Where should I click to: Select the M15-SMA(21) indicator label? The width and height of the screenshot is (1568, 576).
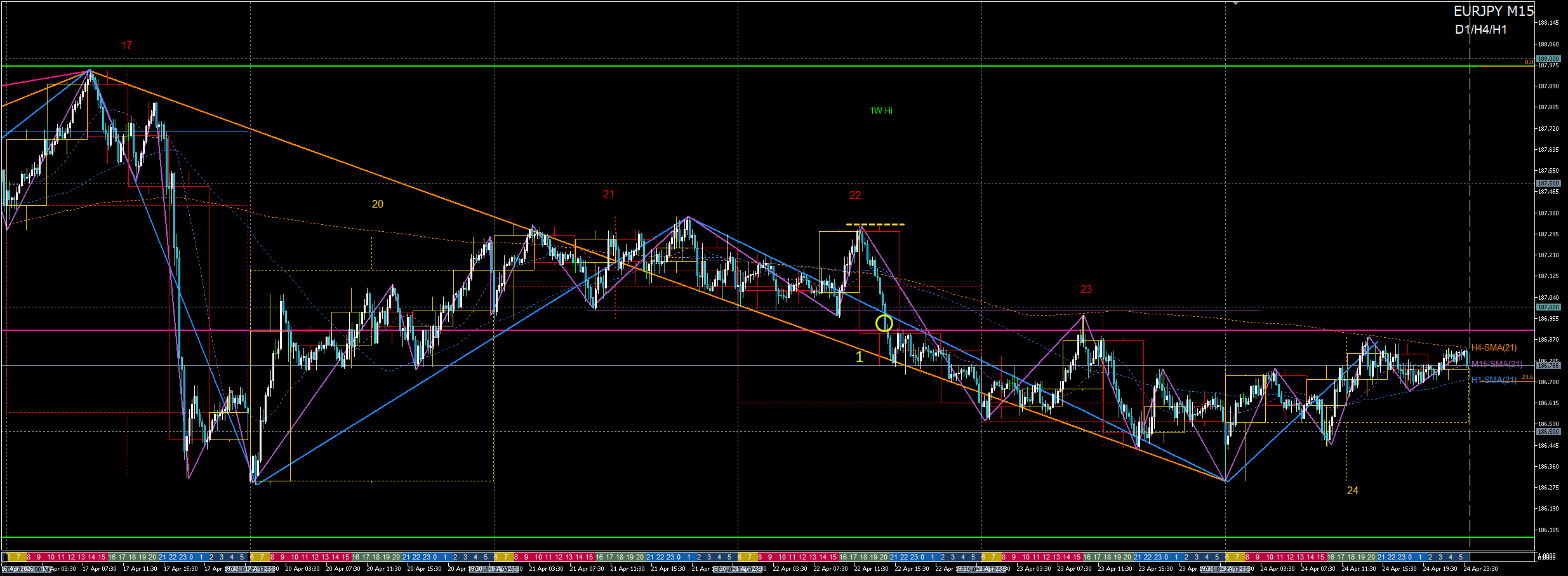(1496, 364)
